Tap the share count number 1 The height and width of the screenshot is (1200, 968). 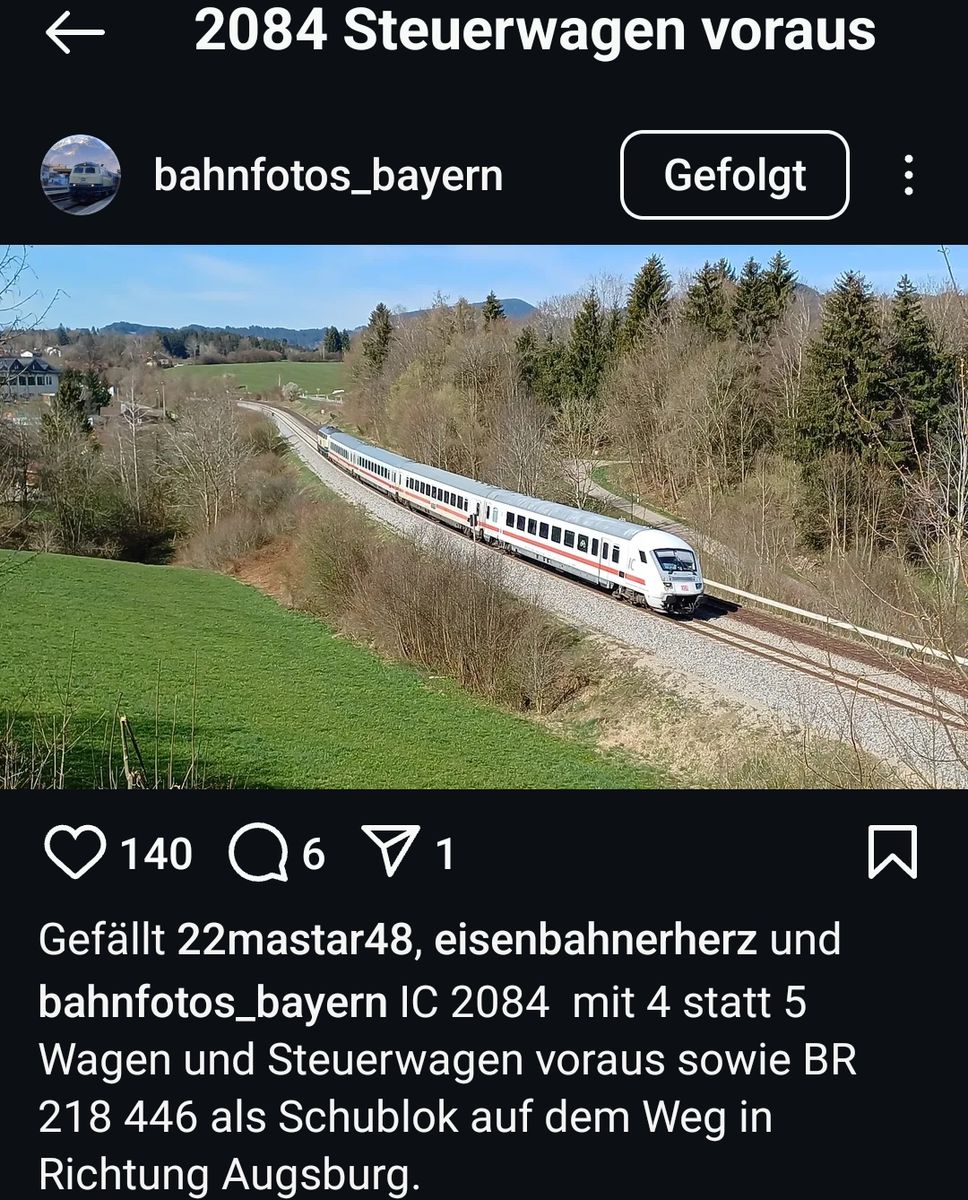coord(445,854)
